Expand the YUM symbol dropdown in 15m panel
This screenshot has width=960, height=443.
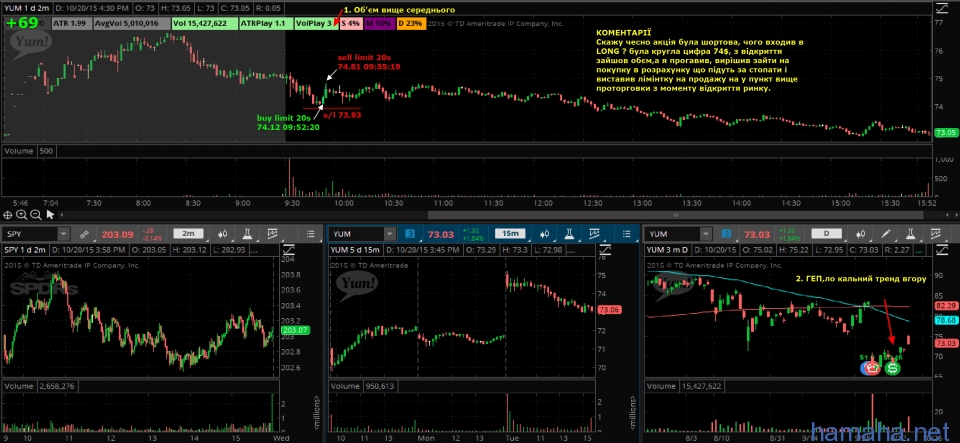390,234
